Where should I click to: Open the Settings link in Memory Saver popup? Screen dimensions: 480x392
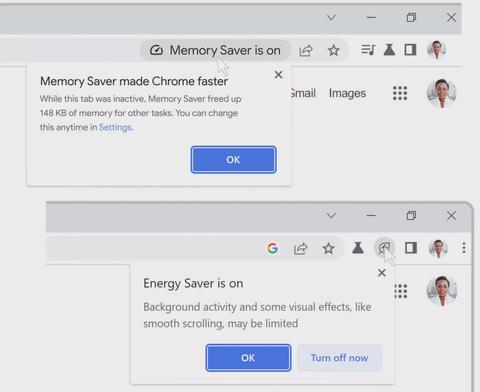(x=115, y=127)
